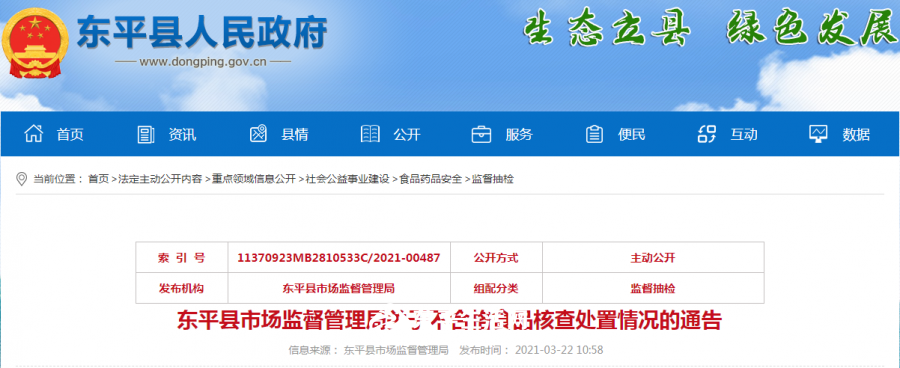Screen dimensions: 900x368
Task: Go to 首页 in the breadcrumb
Action: click(x=98, y=179)
